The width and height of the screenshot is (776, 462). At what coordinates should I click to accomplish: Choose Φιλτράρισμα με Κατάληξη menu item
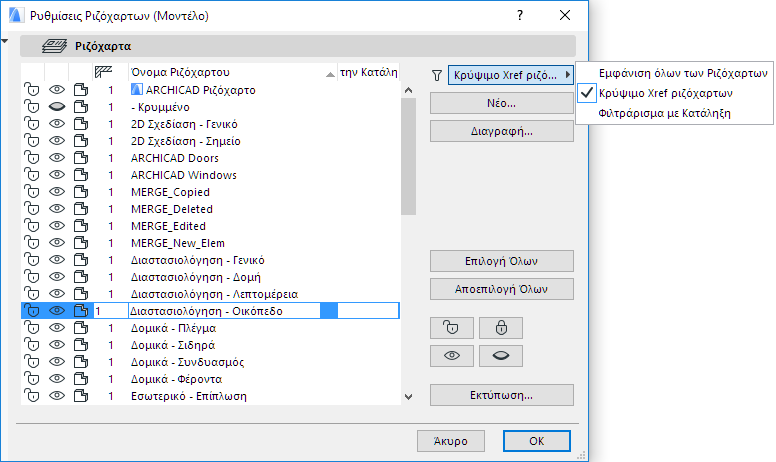coord(664,113)
